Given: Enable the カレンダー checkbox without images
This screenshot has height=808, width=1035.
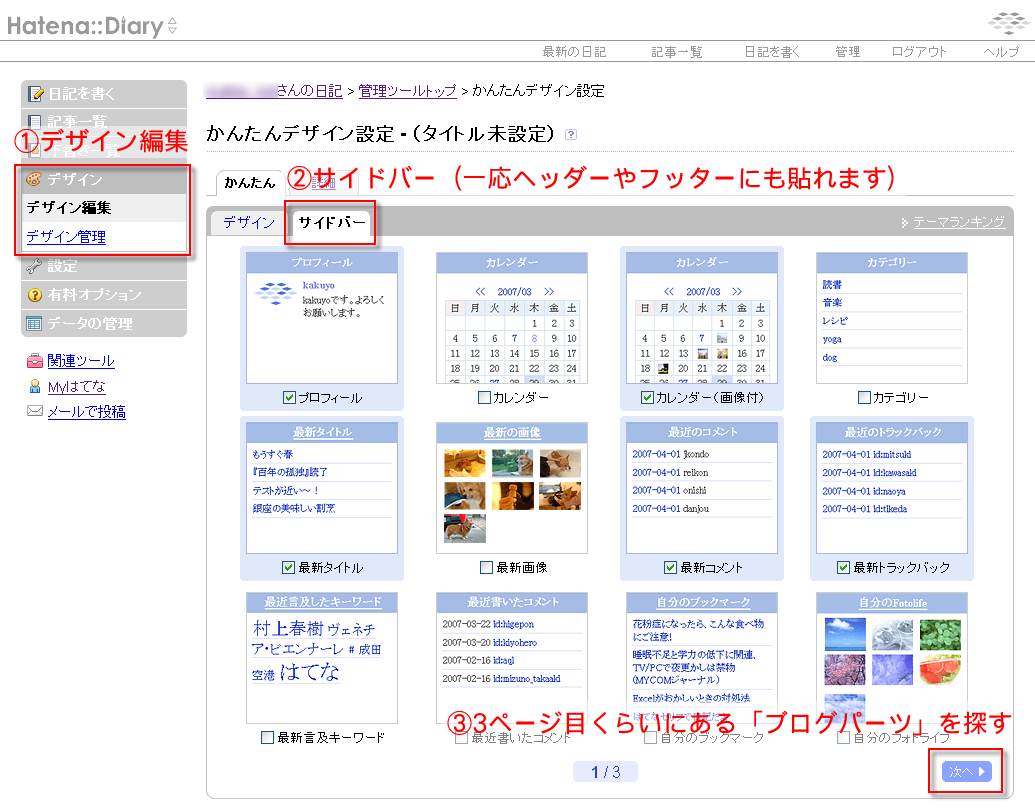Looking at the screenshot, I should pyautogui.click(x=484, y=398).
